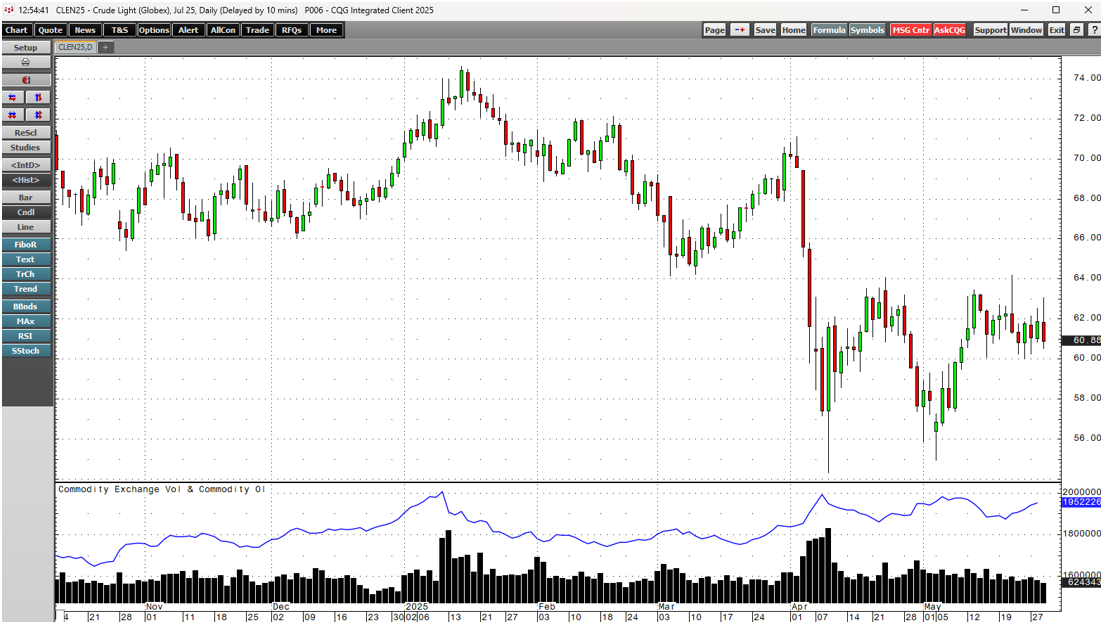The width and height of the screenshot is (1102, 622).
Task: Click the page minus-plus icon in the top toolbar
Action: [x=739, y=30]
